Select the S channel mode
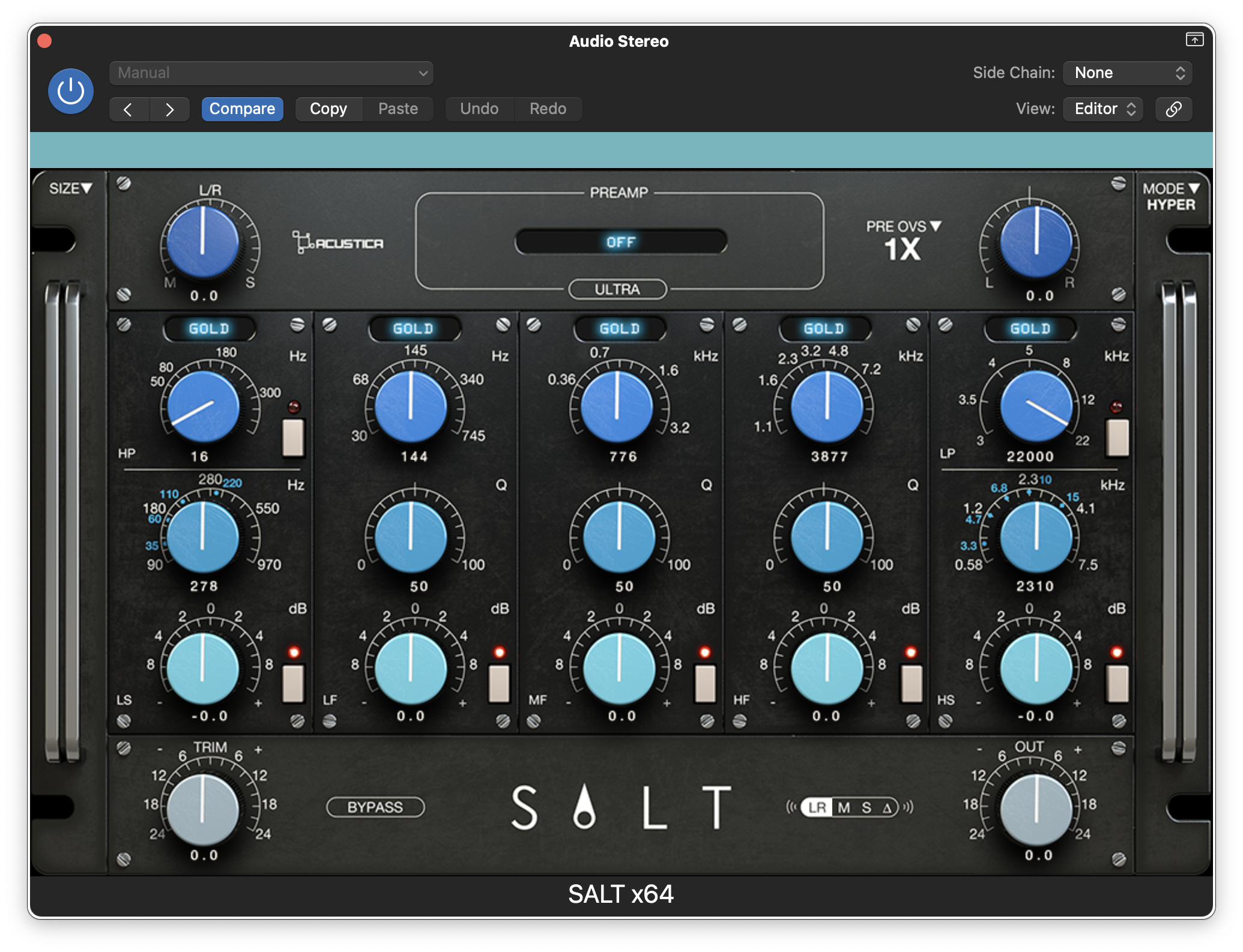This screenshot has width=1243, height=952. [866, 807]
